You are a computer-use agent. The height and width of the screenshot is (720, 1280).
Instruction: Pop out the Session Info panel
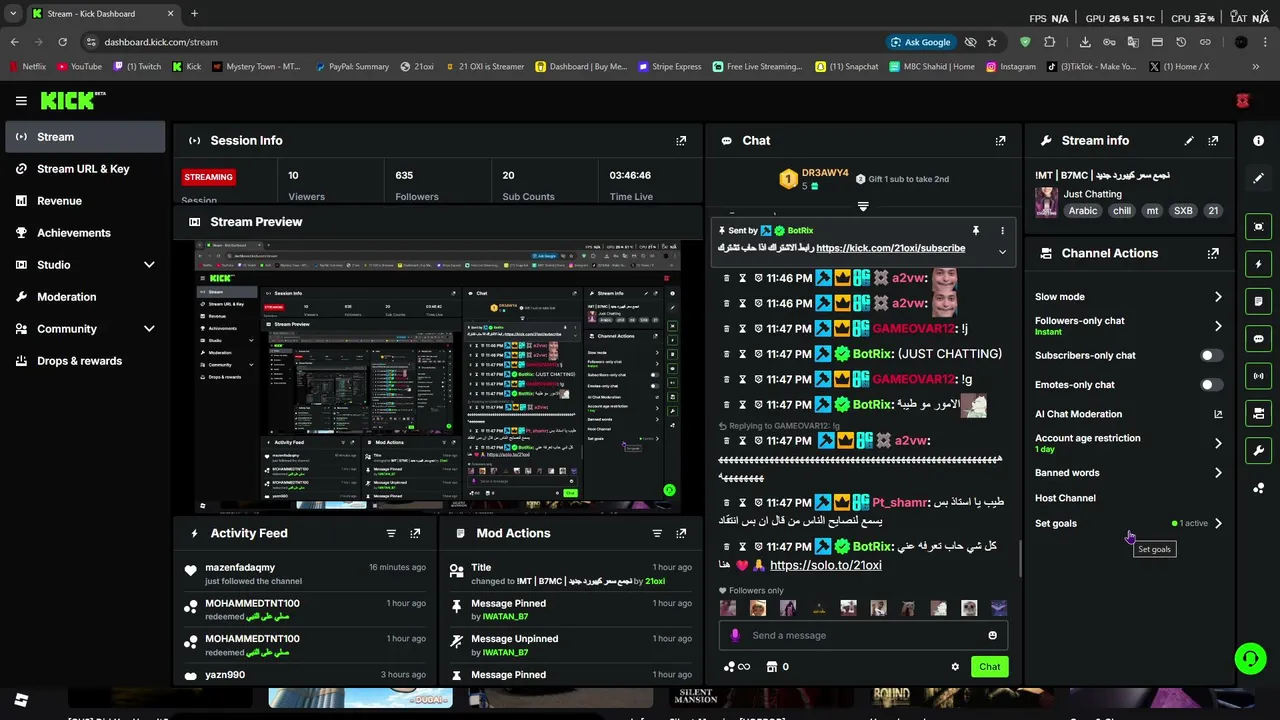pyautogui.click(x=681, y=141)
